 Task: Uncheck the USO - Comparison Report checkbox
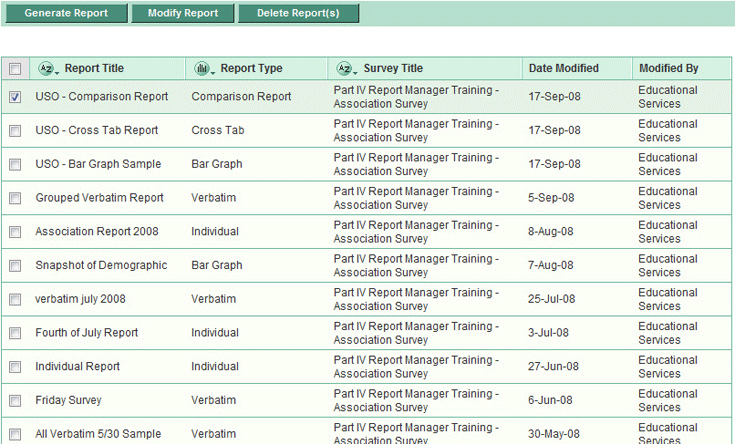pos(15,97)
